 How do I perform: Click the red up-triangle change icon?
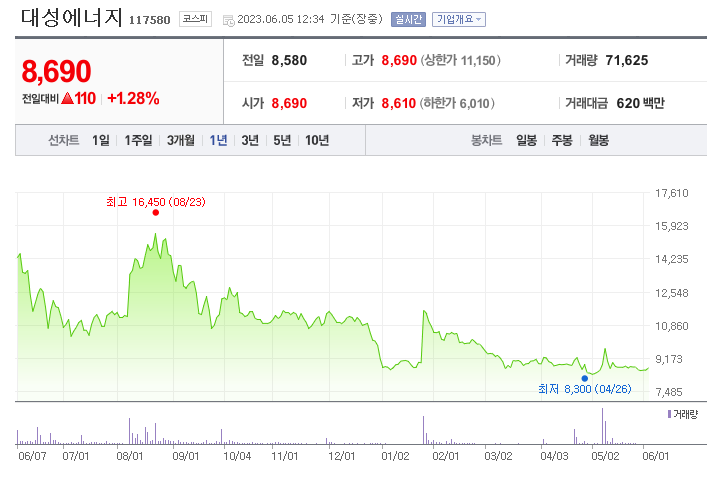point(67,98)
